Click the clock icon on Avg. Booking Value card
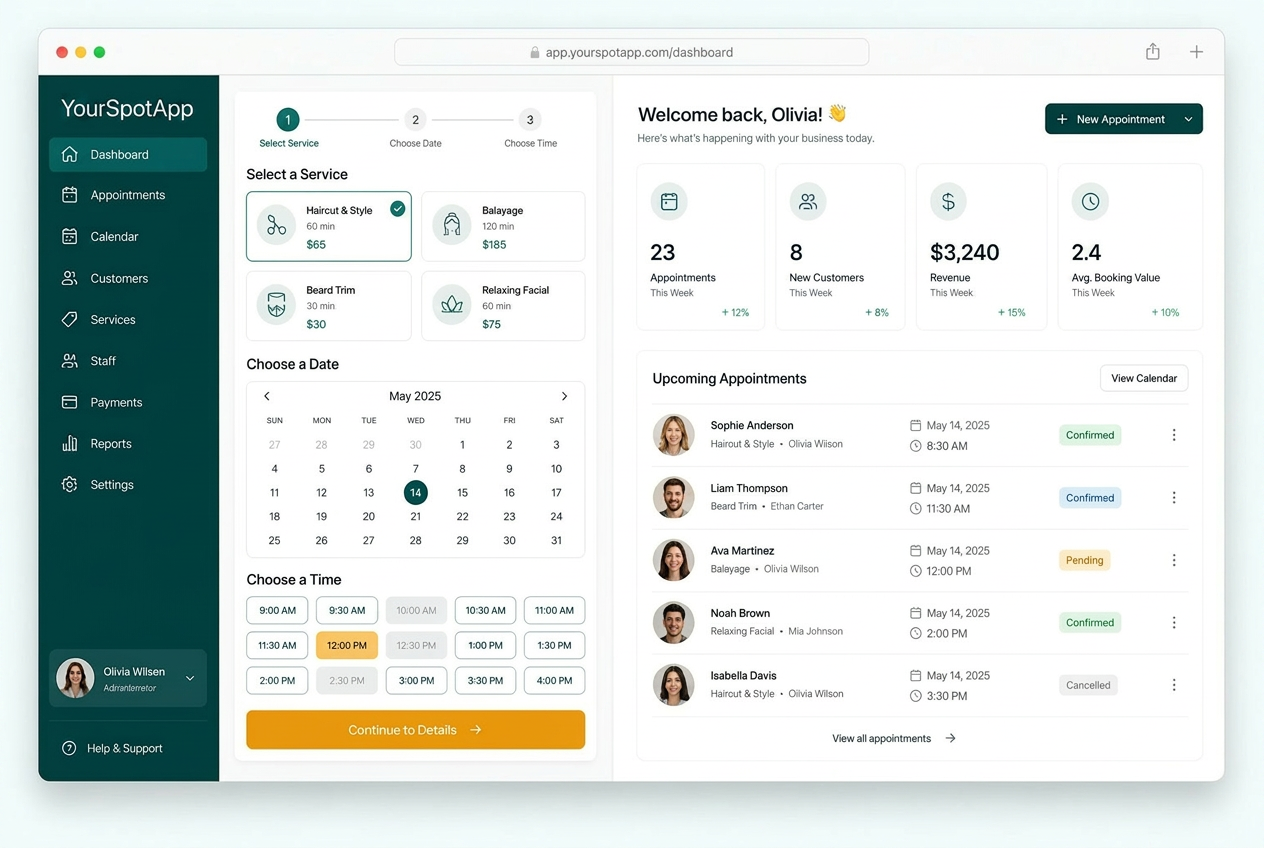 click(1090, 202)
